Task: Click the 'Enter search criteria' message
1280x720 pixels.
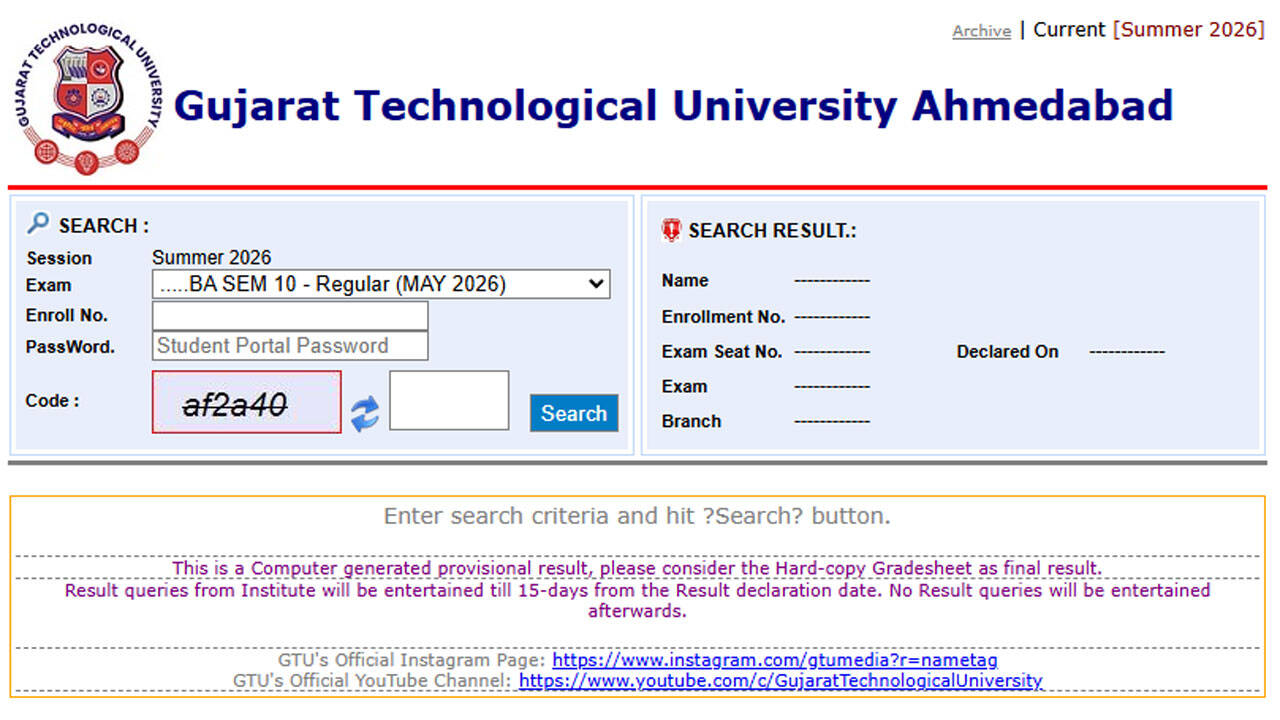Action: pyautogui.click(x=637, y=517)
